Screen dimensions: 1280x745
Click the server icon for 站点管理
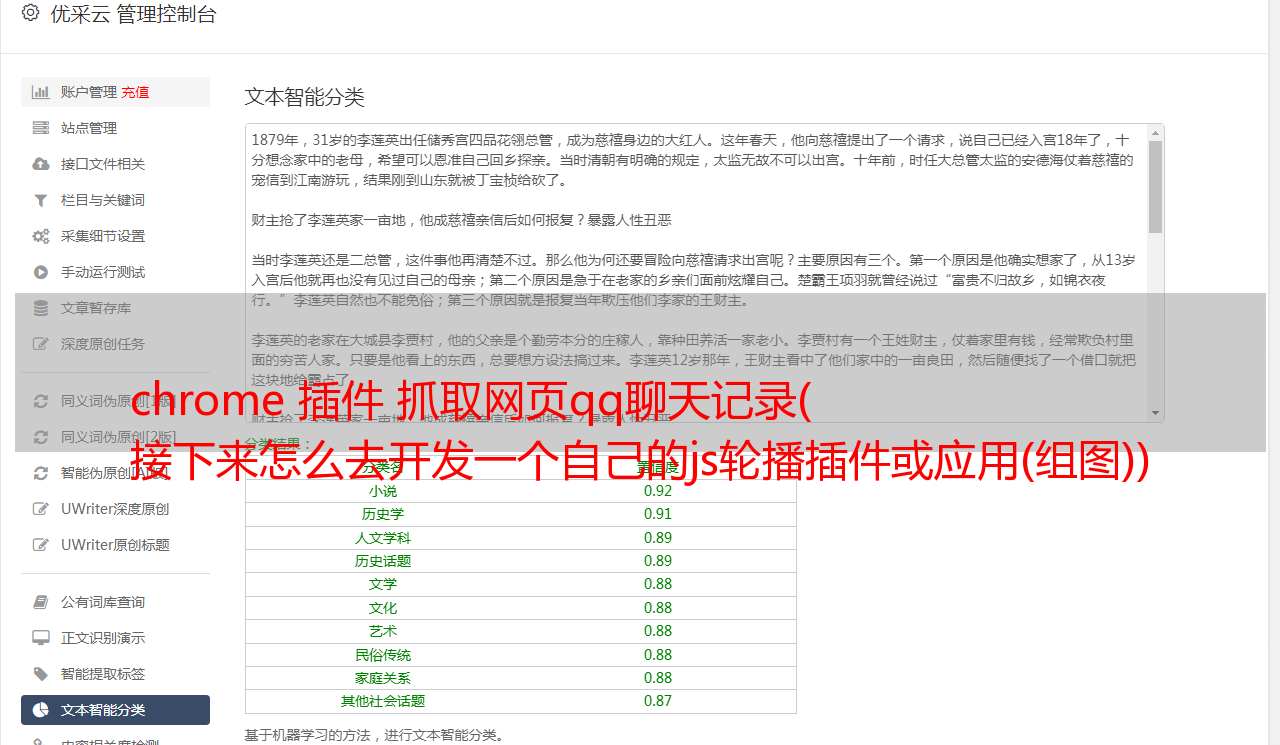pyautogui.click(x=40, y=128)
